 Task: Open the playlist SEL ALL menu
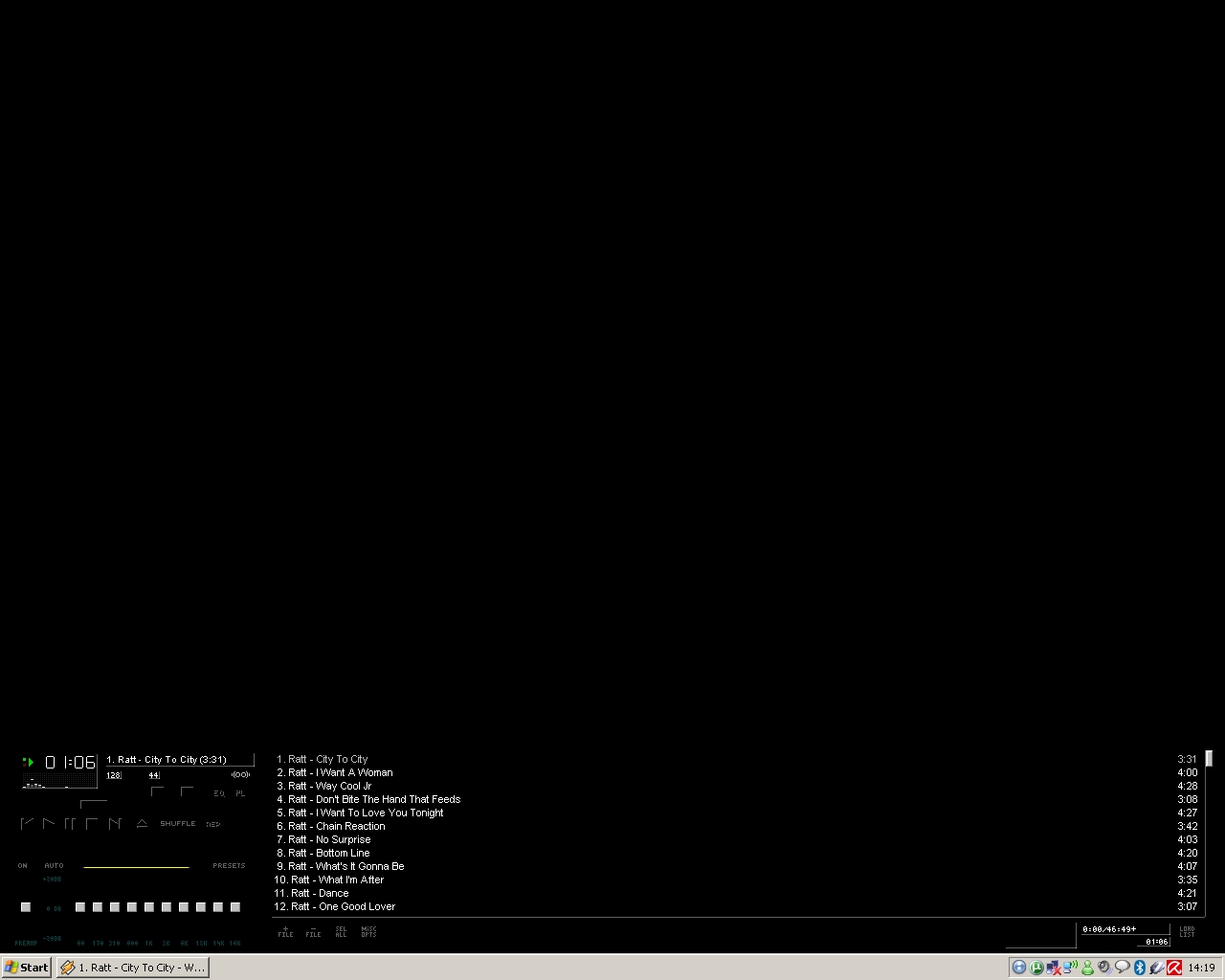pyautogui.click(x=341, y=931)
